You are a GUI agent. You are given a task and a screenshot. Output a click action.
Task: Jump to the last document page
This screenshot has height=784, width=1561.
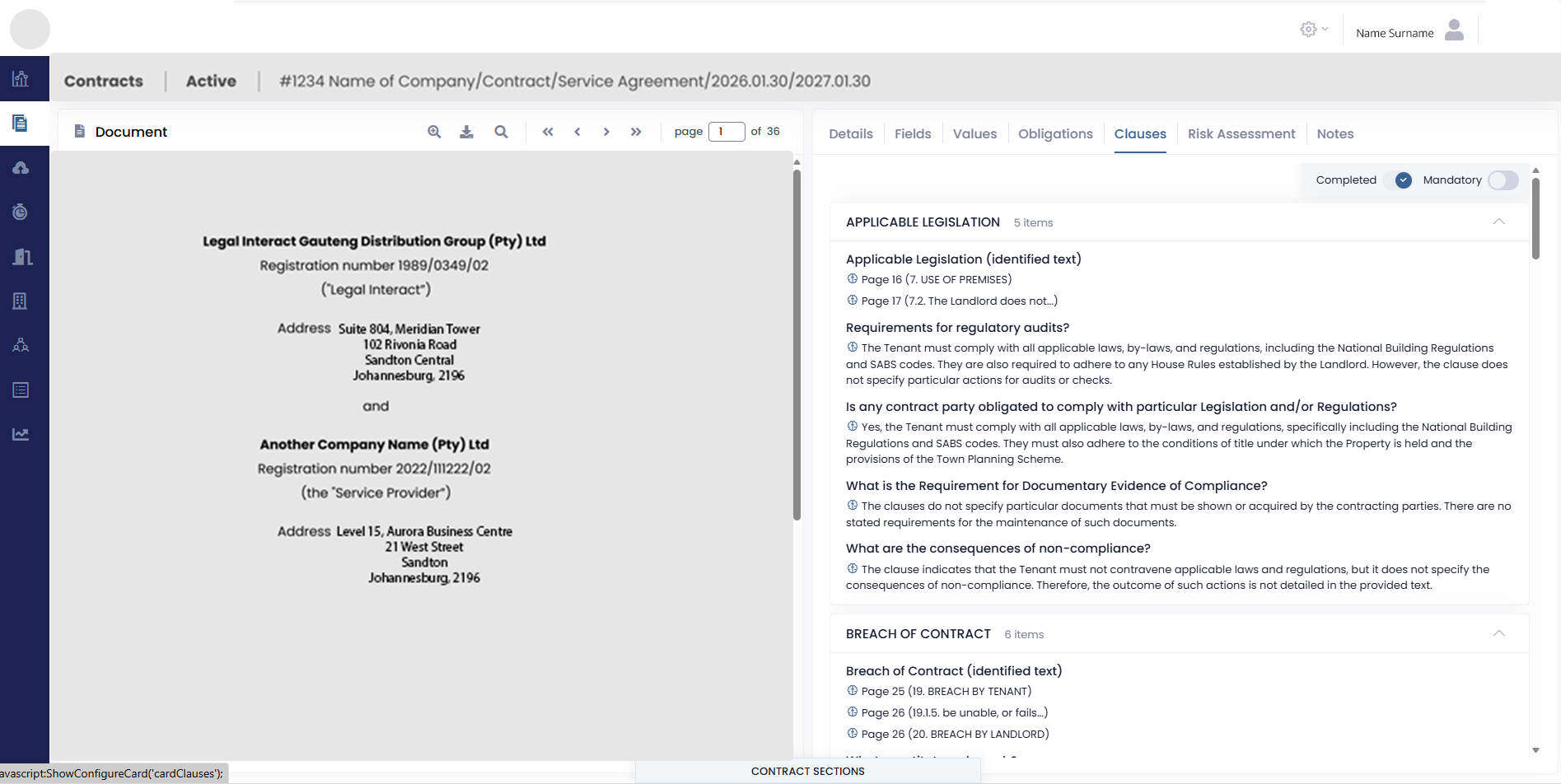click(x=636, y=132)
